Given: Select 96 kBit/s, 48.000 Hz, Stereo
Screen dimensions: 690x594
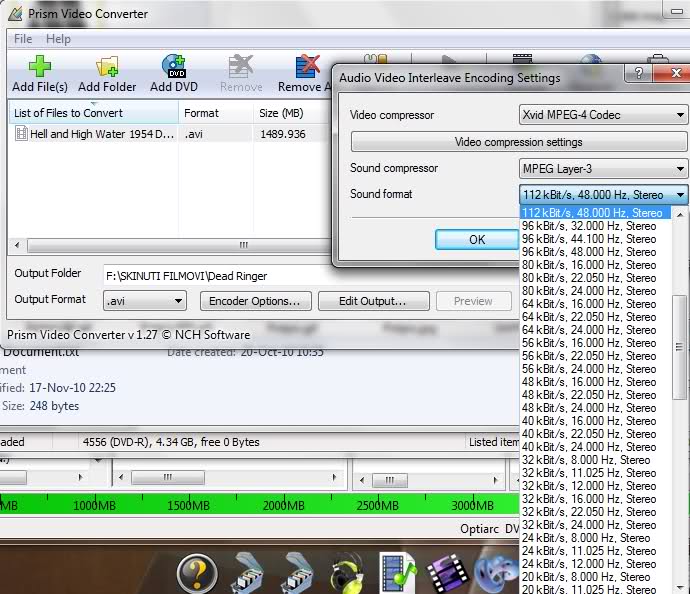Looking at the screenshot, I should [595, 252].
